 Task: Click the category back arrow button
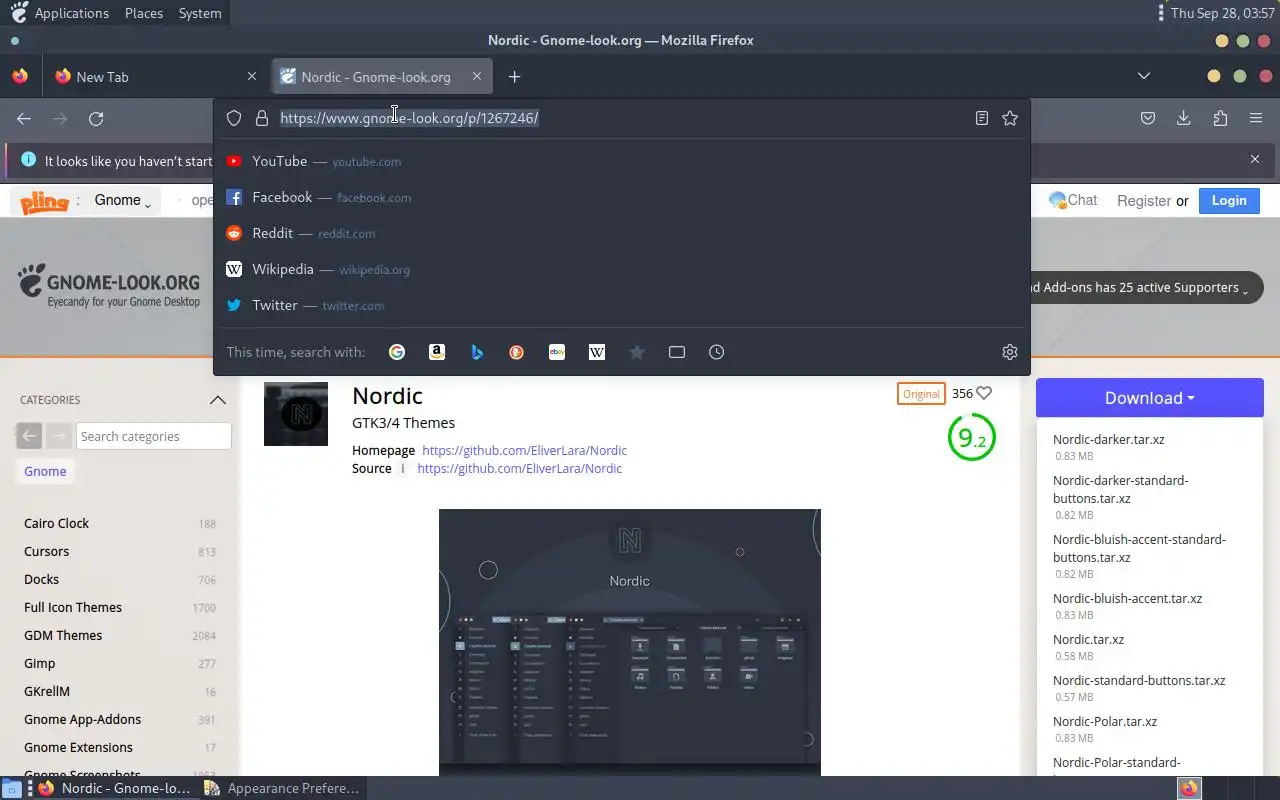(29, 436)
